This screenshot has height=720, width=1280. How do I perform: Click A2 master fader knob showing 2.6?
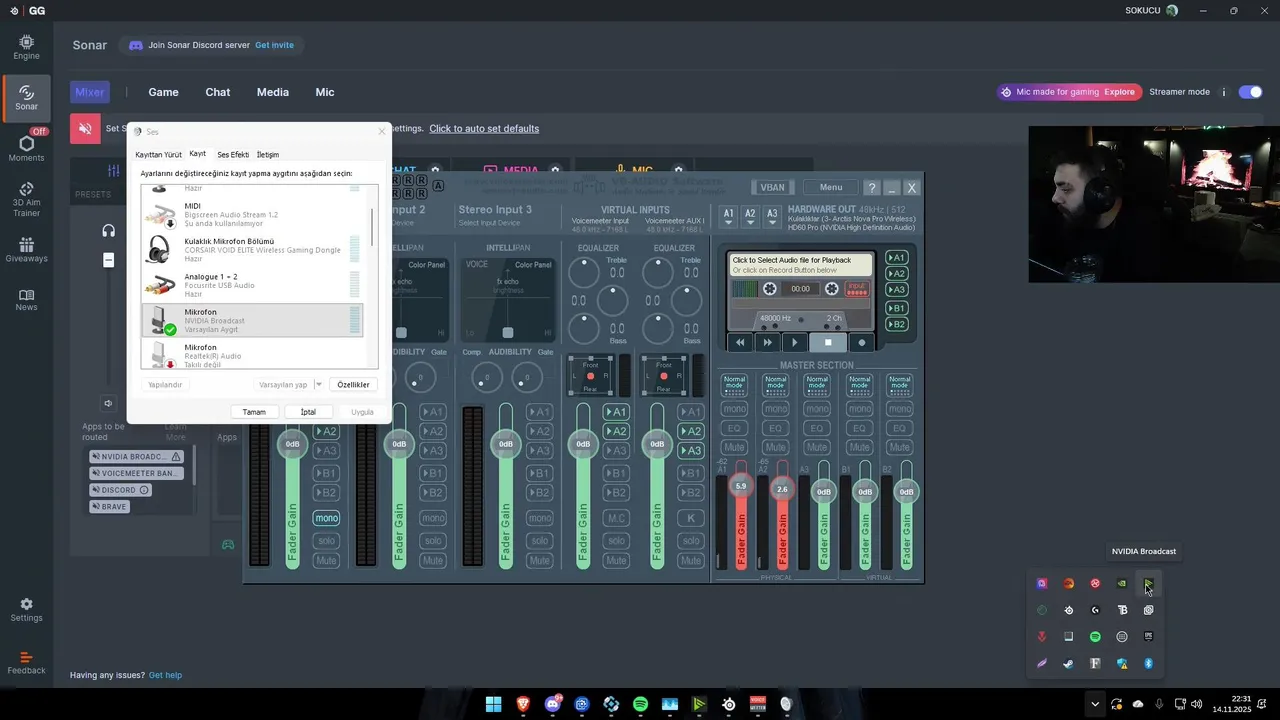[x=782, y=489]
